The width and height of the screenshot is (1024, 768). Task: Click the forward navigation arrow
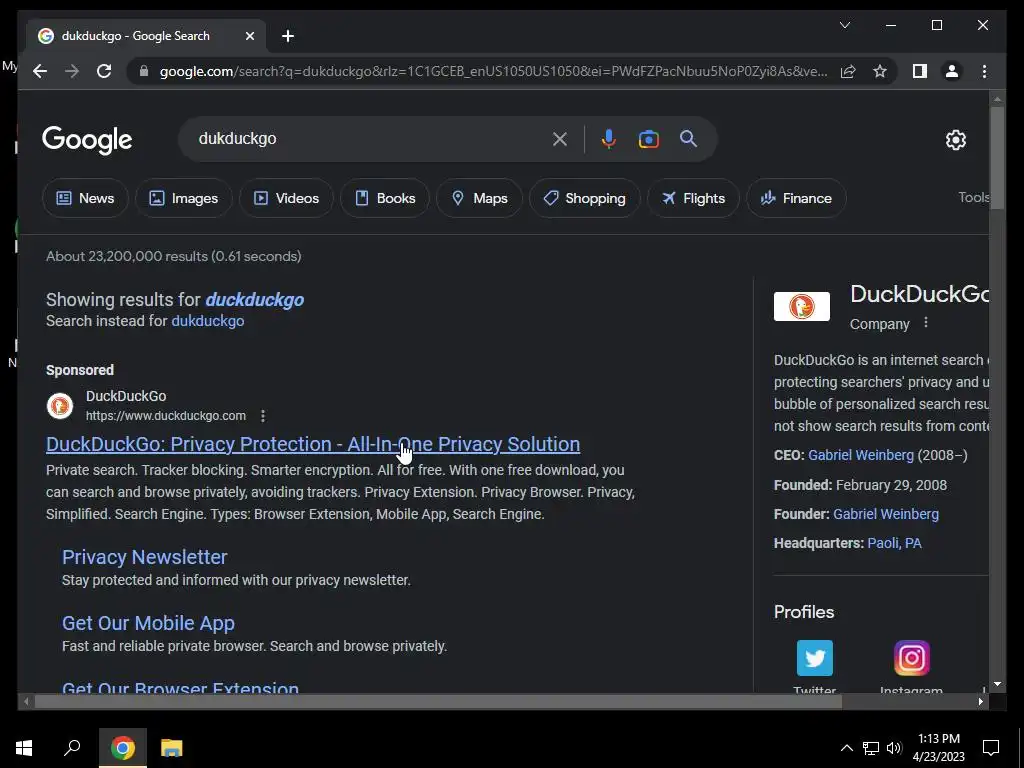click(72, 71)
